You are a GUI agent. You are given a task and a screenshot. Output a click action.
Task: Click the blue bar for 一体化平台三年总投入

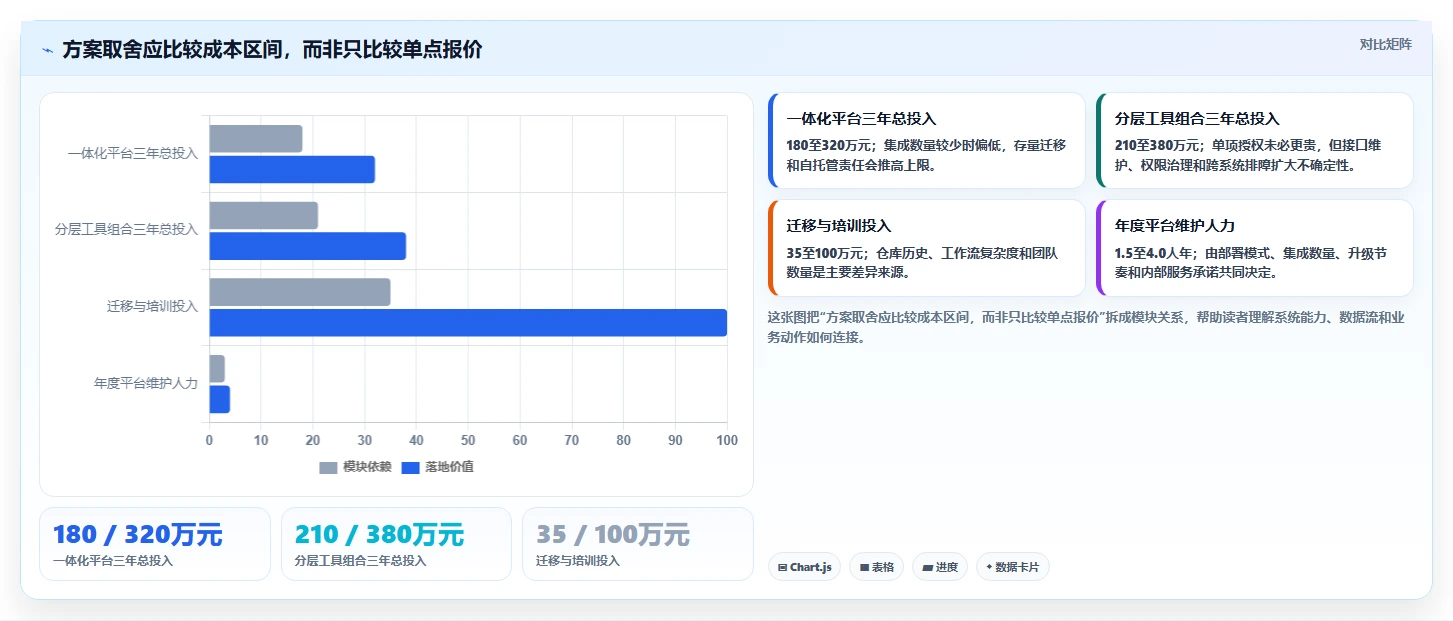pyautogui.click(x=292, y=169)
